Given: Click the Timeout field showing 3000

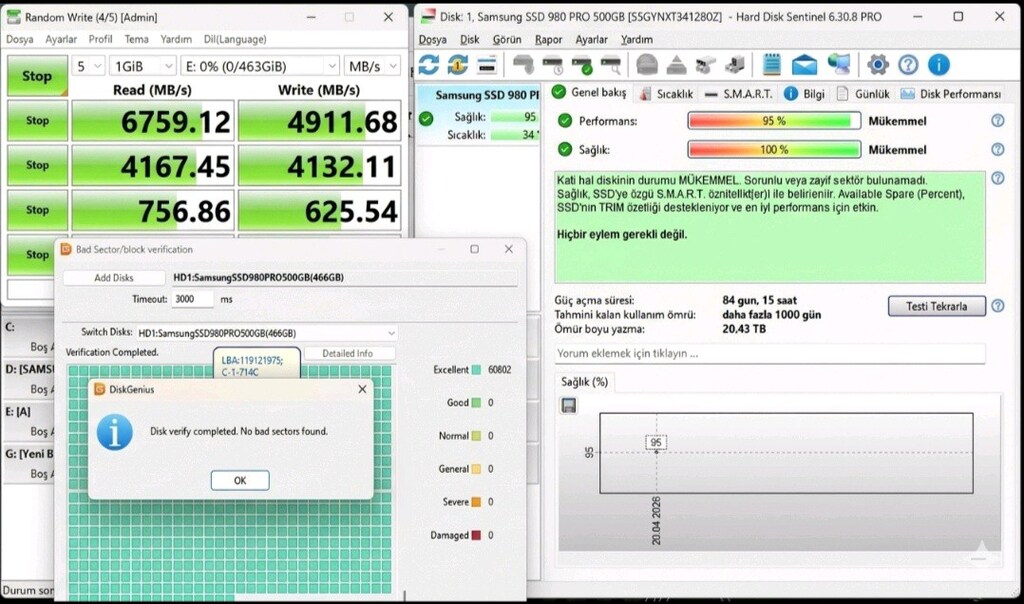Looking at the screenshot, I should 193,299.
